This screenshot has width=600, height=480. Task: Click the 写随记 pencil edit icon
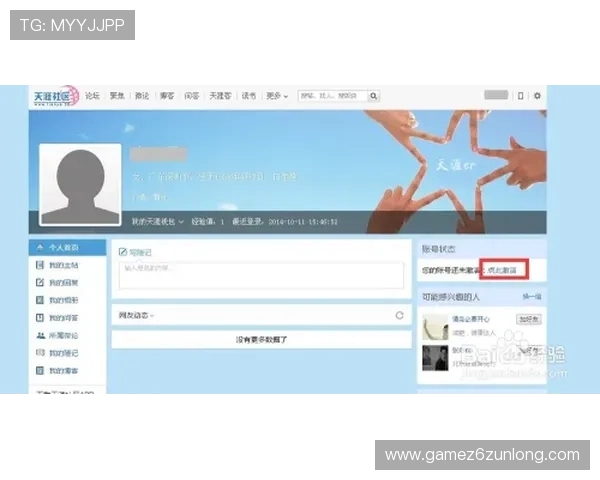coord(122,253)
